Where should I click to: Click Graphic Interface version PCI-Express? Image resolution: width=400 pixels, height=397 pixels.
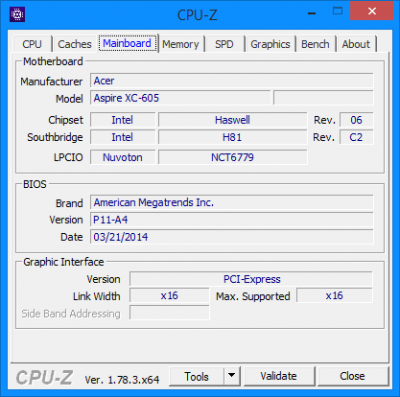click(x=251, y=279)
